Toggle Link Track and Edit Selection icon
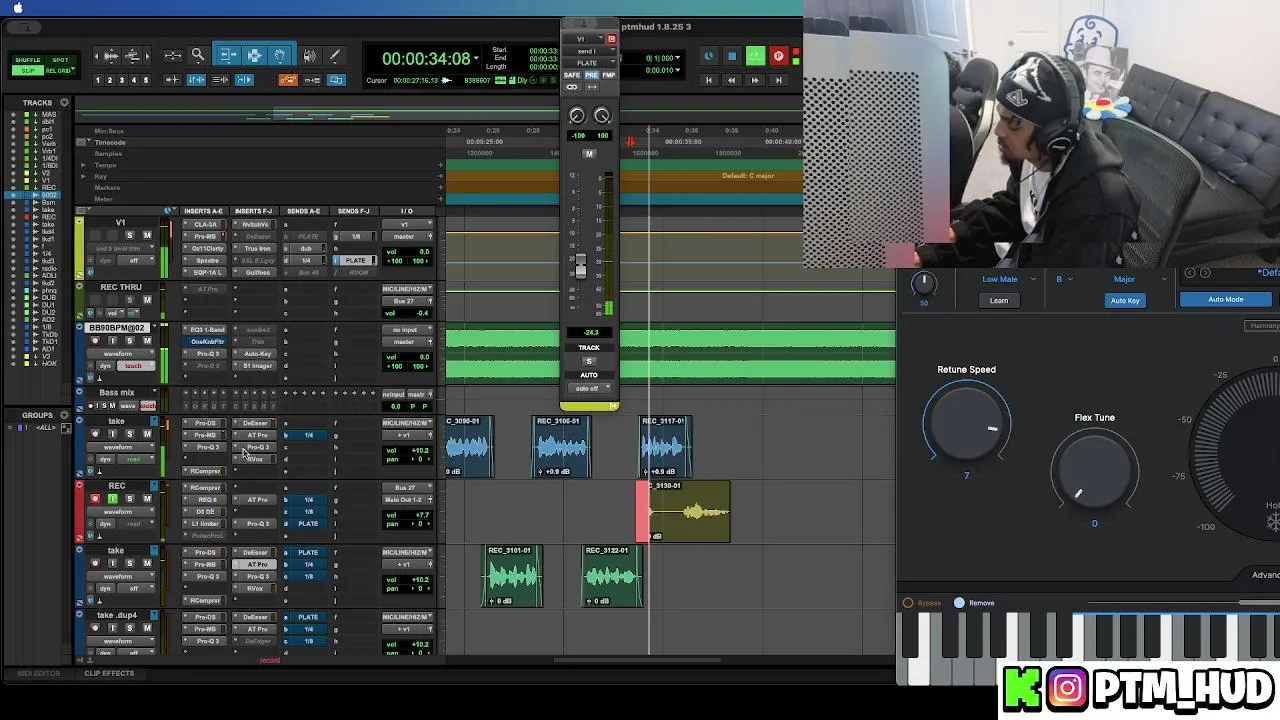The width and height of the screenshot is (1280, 720). (x=221, y=80)
